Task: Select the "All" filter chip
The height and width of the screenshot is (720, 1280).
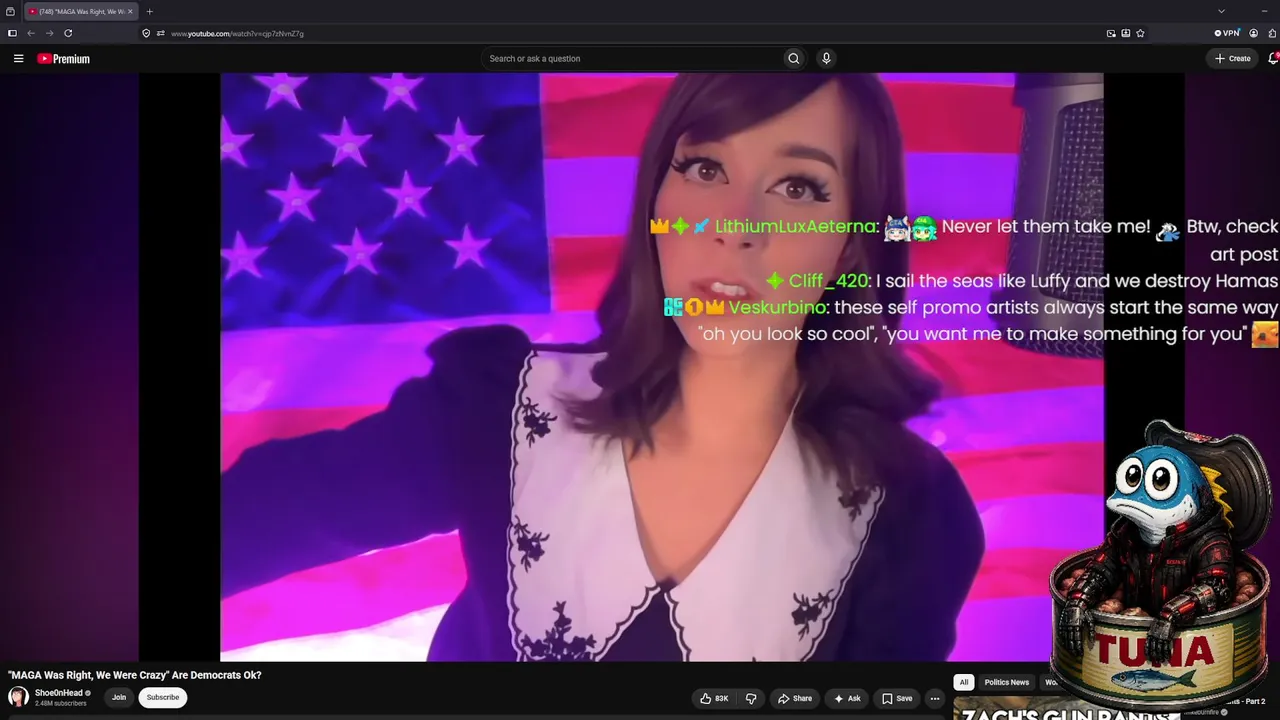Action: coord(964,682)
